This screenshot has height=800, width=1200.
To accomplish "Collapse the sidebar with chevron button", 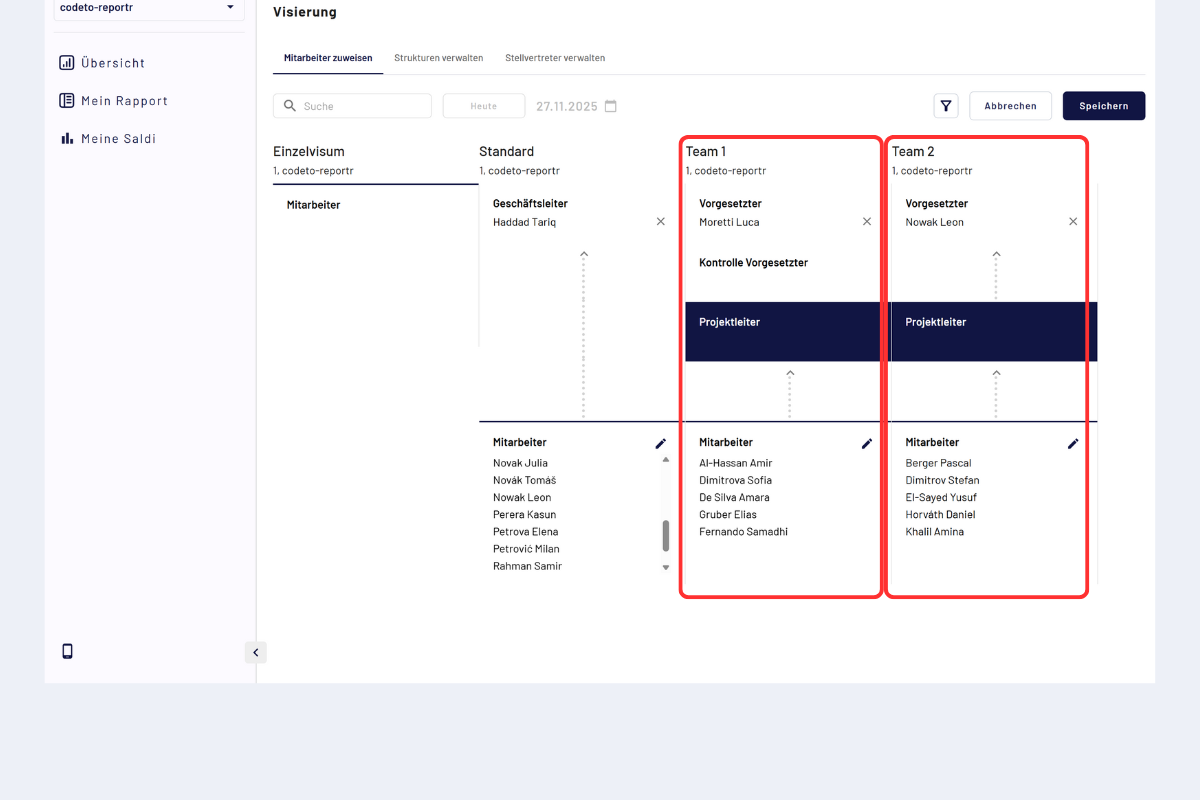I will (x=255, y=653).
